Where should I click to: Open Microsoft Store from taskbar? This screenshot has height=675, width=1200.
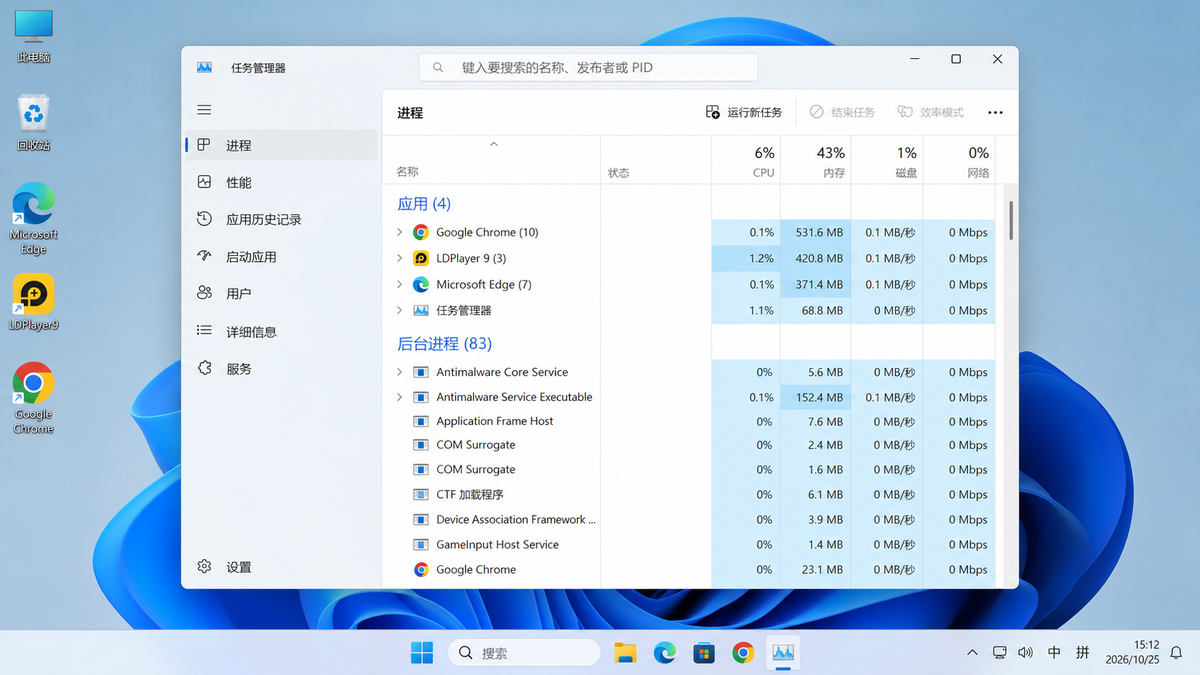pyautogui.click(x=704, y=653)
